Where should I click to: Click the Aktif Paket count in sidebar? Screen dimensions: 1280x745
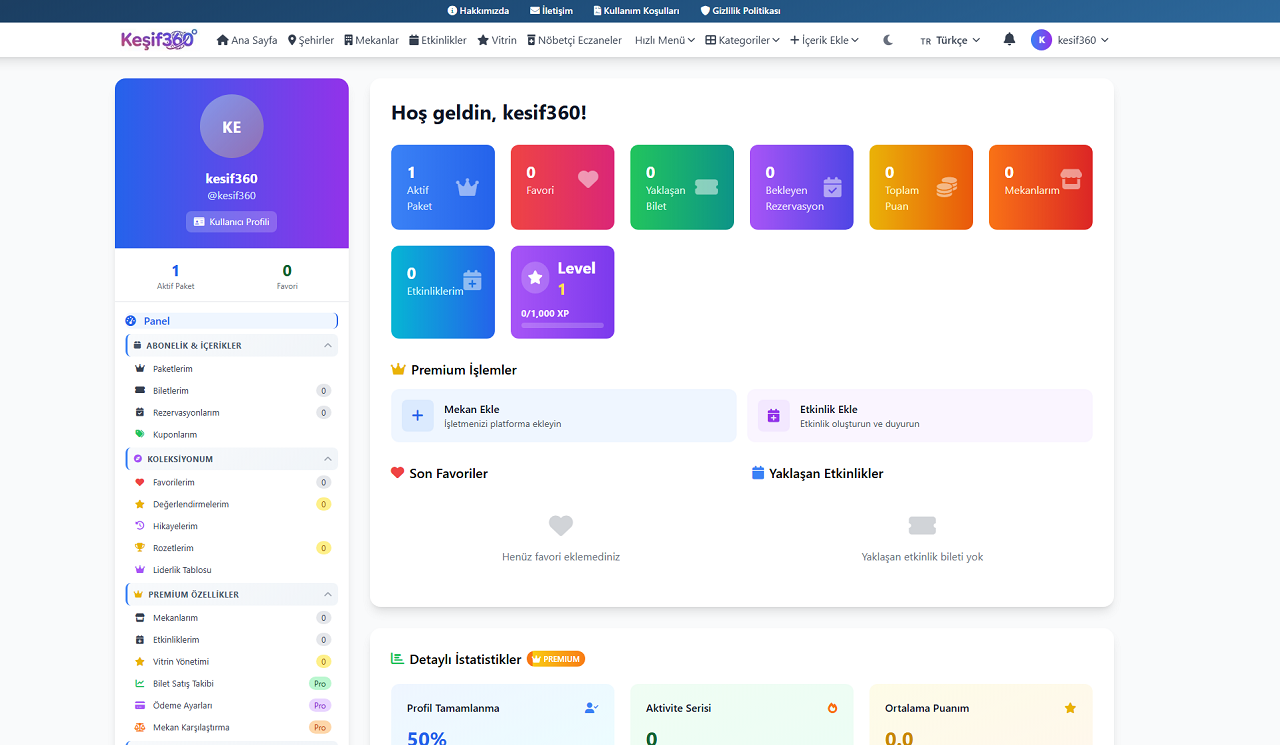pyautogui.click(x=176, y=270)
